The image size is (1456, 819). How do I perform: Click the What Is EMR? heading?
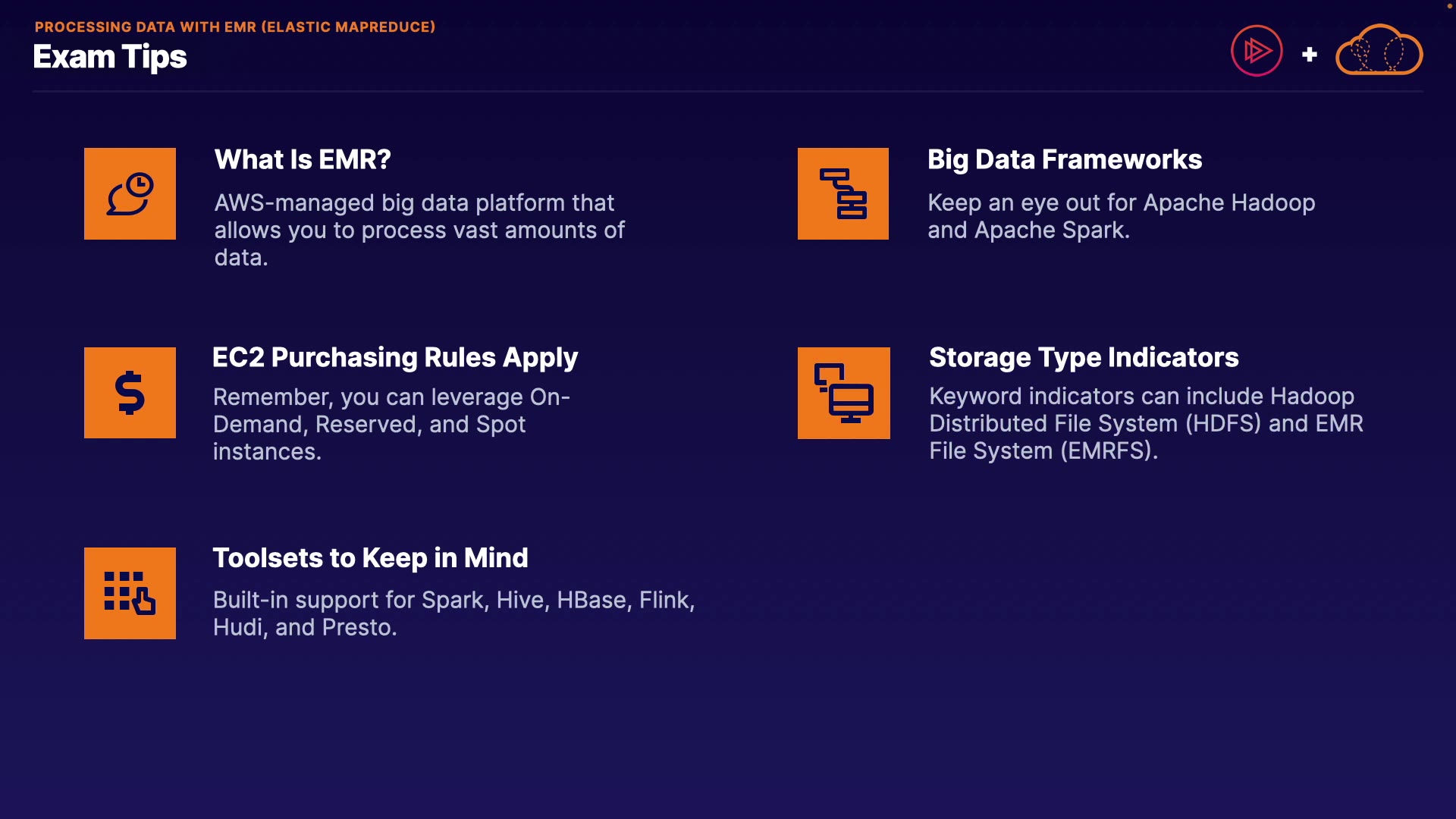point(303,160)
